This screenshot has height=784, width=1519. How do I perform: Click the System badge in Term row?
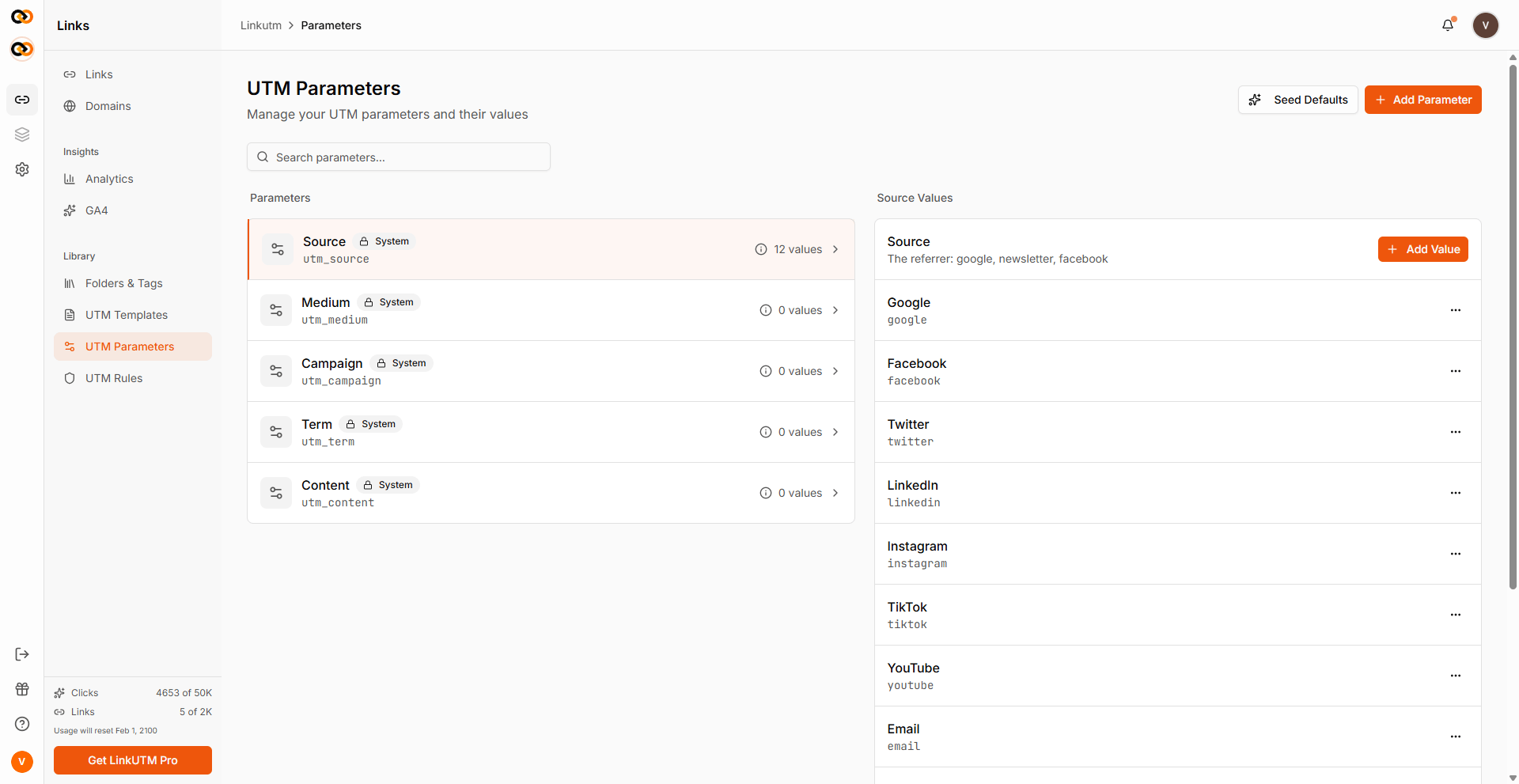click(370, 424)
